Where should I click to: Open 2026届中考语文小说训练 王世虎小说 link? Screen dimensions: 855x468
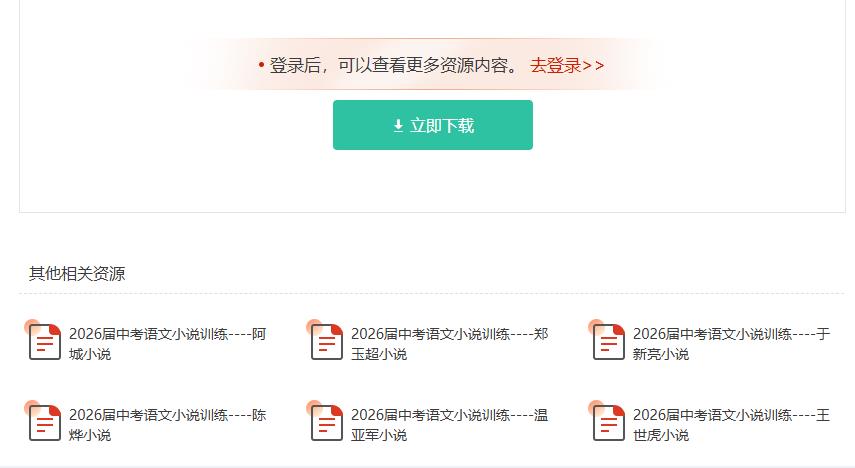coord(731,424)
